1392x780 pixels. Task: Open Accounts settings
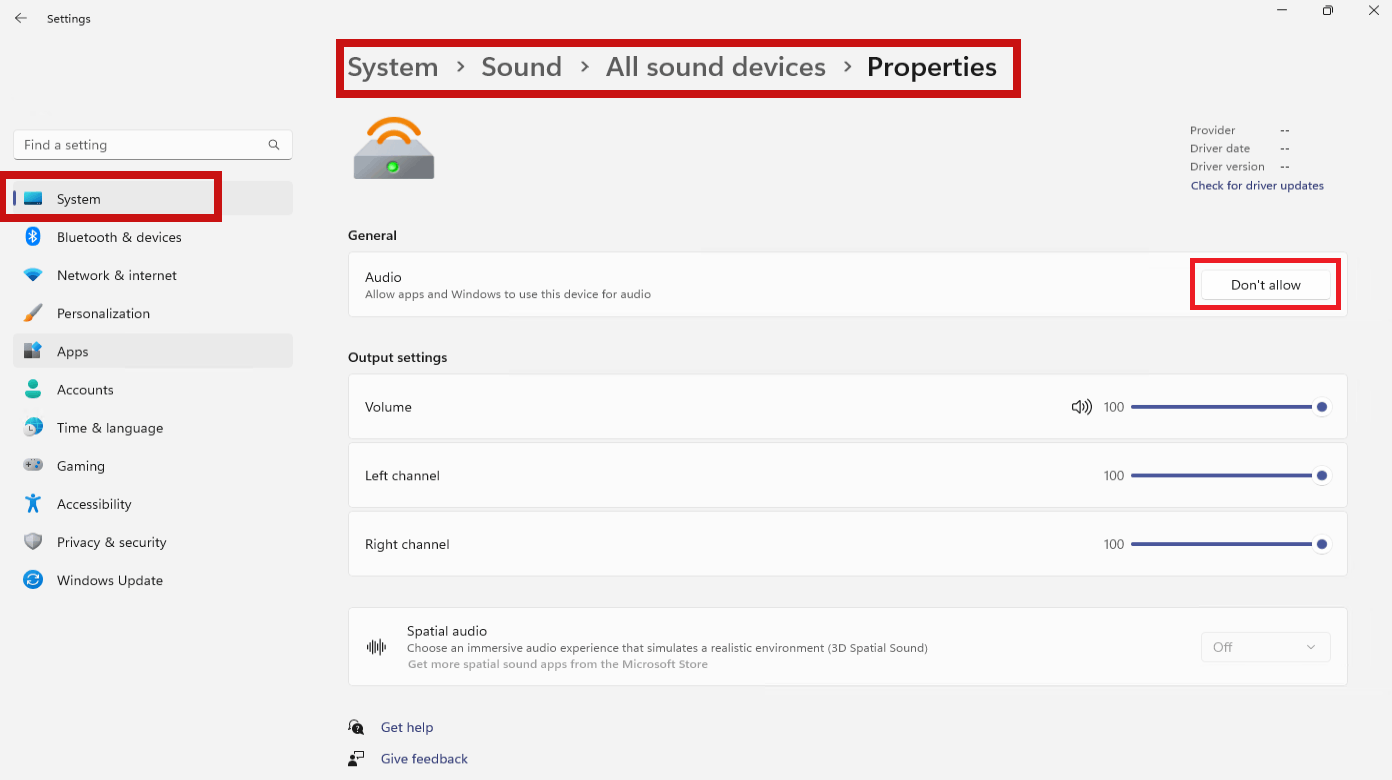pos(152,389)
